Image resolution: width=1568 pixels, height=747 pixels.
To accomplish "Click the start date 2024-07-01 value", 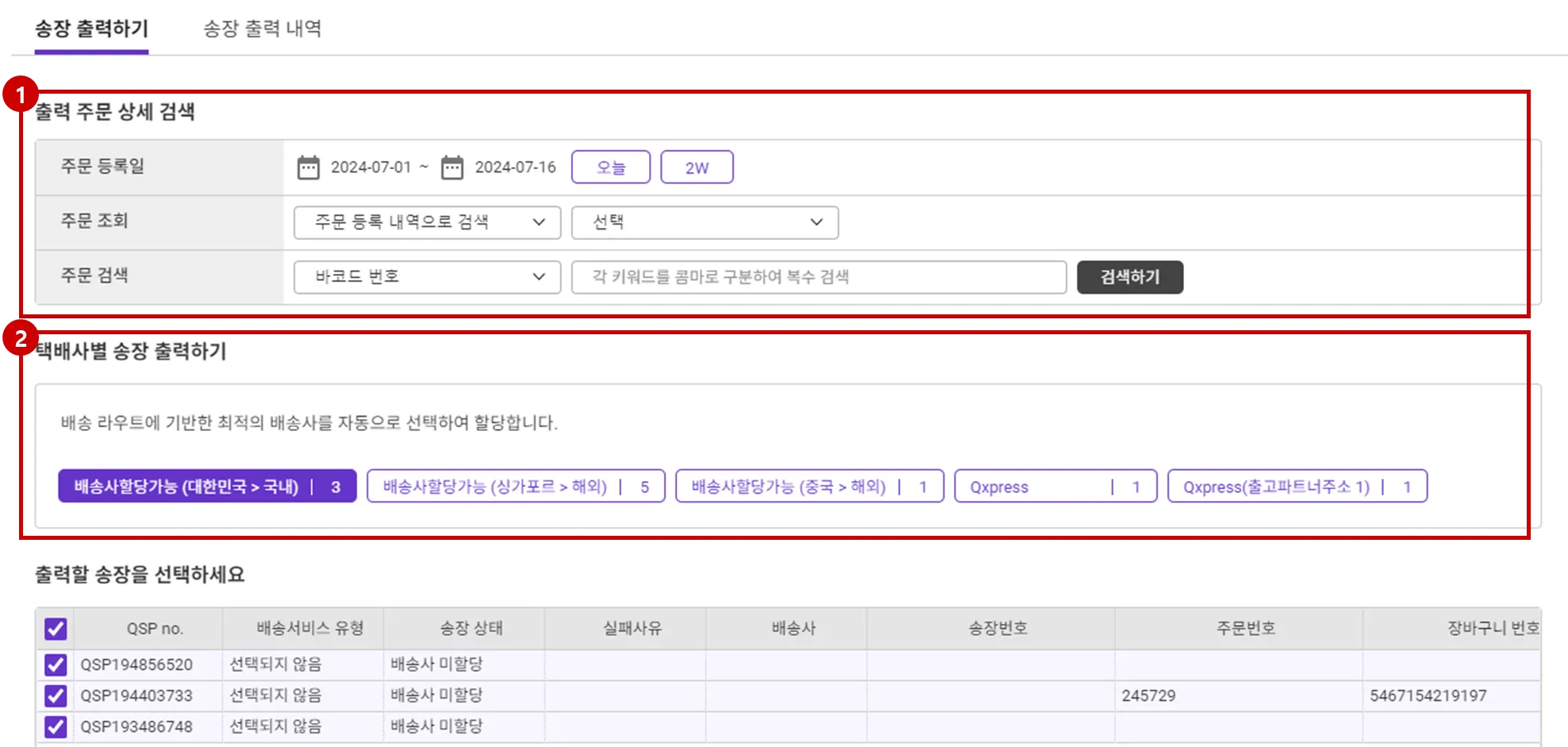I will point(371,167).
